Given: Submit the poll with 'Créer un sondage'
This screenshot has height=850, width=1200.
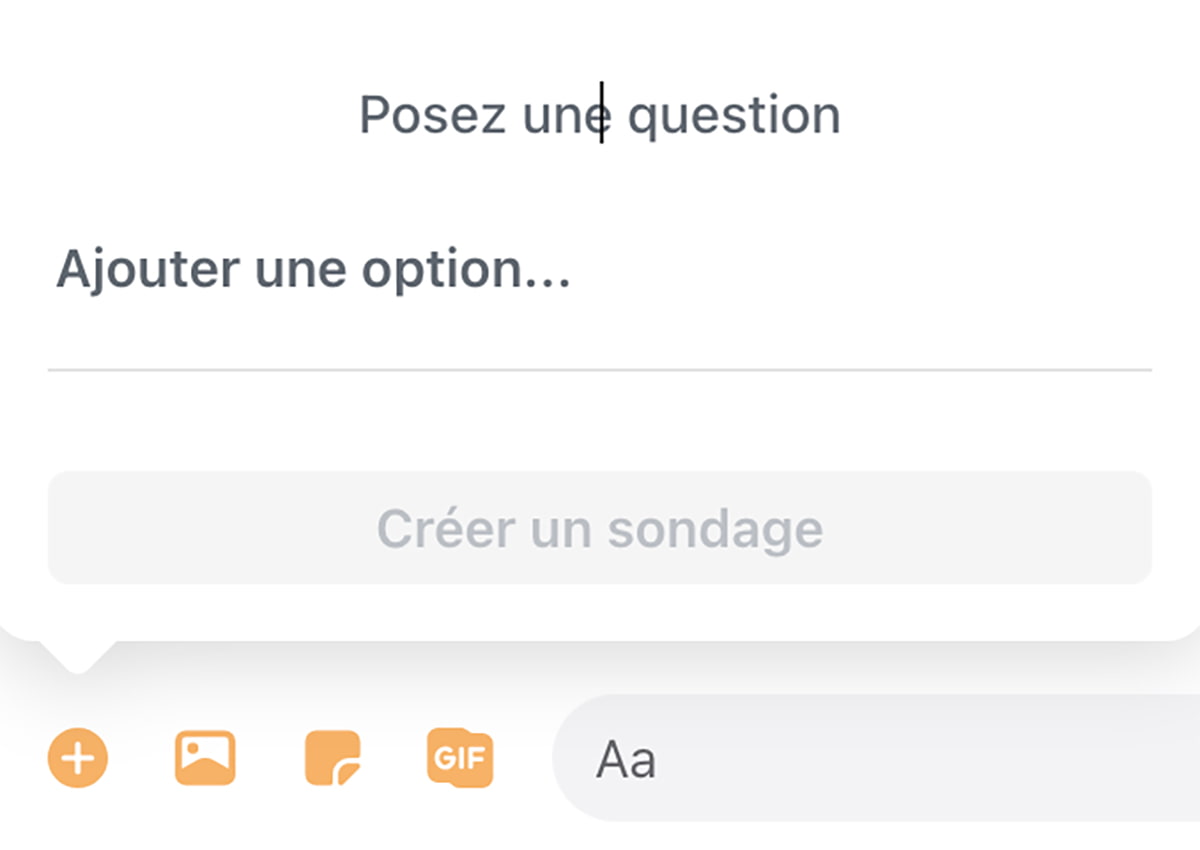Looking at the screenshot, I should pyautogui.click(x=599, y=528).
